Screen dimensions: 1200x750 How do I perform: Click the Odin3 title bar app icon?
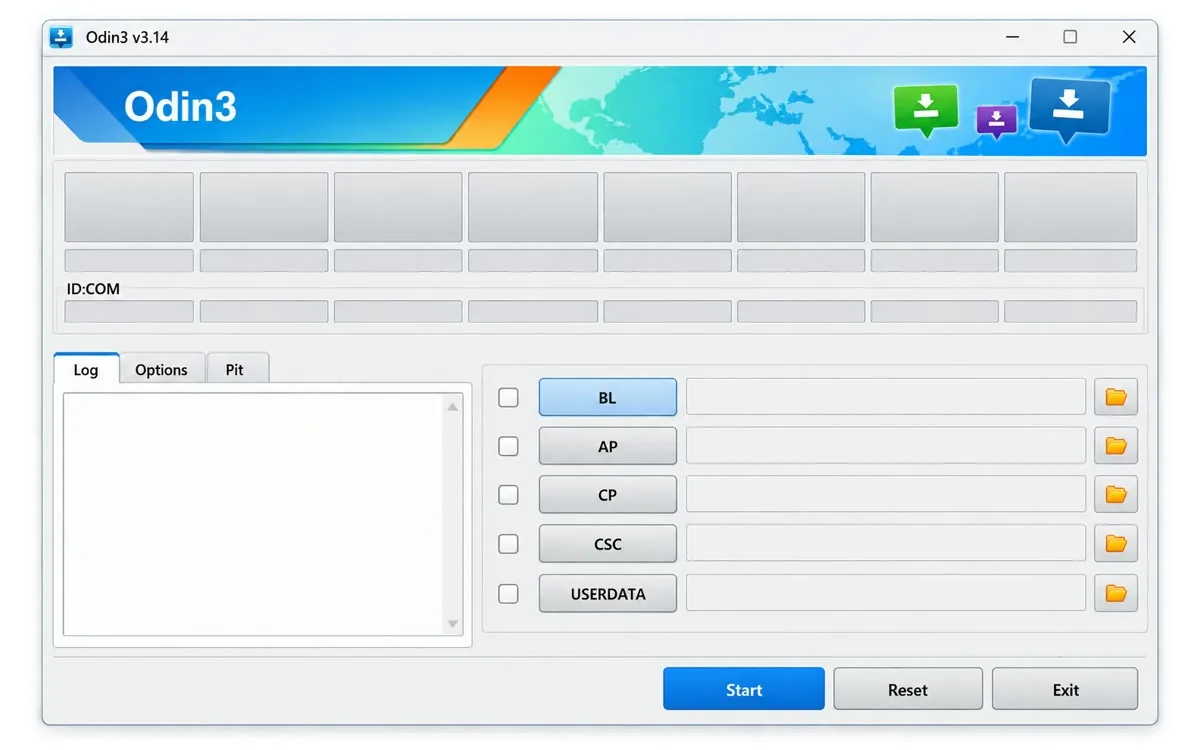tap(62, 37)
